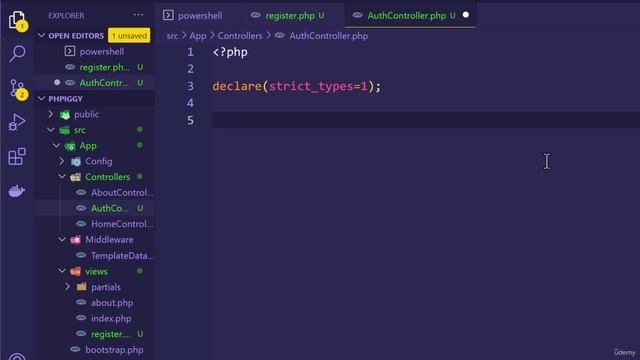
Task: Open register.... file in views folder
Action: [111, 334]
